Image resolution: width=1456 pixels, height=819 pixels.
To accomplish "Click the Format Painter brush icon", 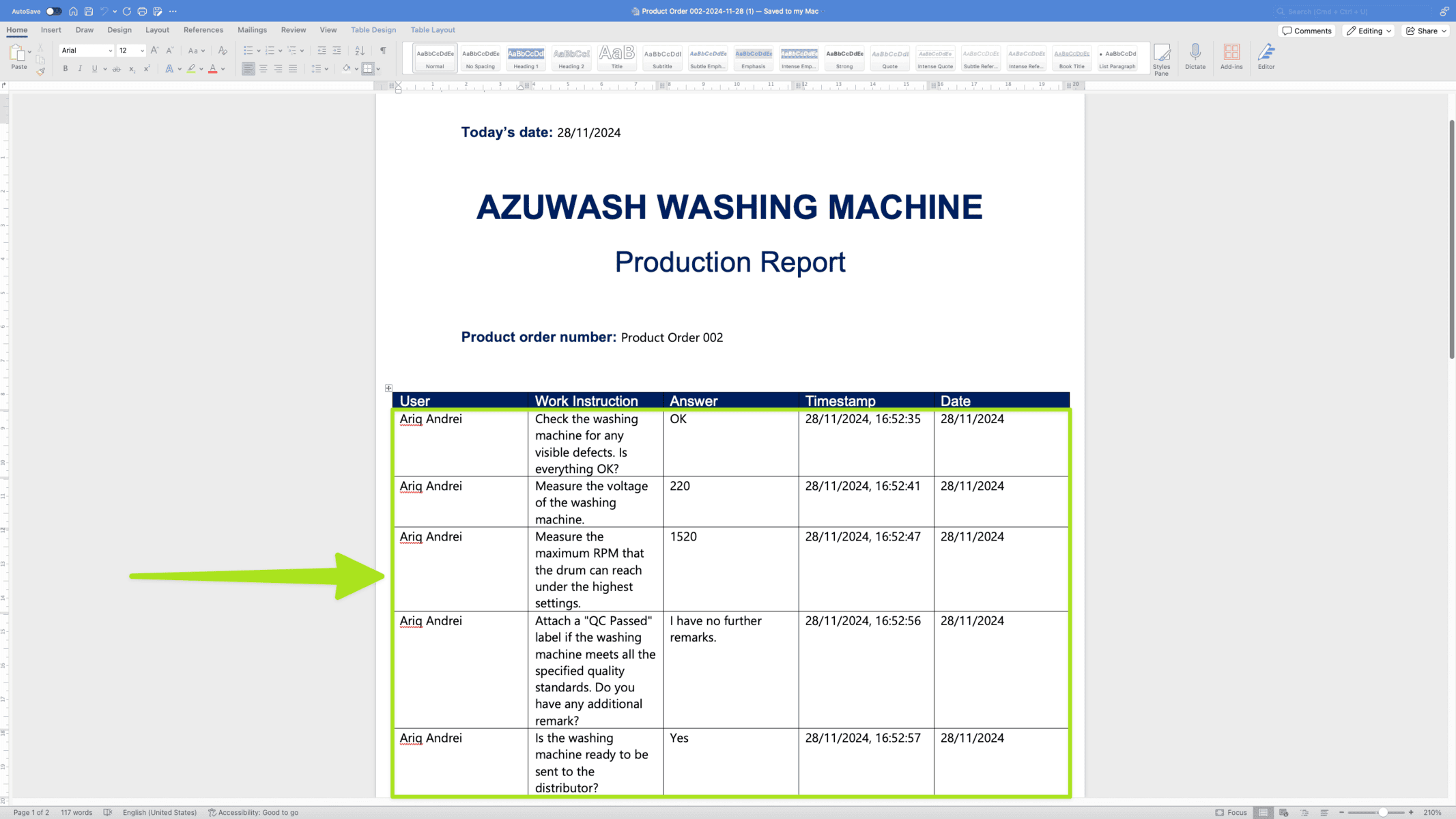I will coord(40,71).
